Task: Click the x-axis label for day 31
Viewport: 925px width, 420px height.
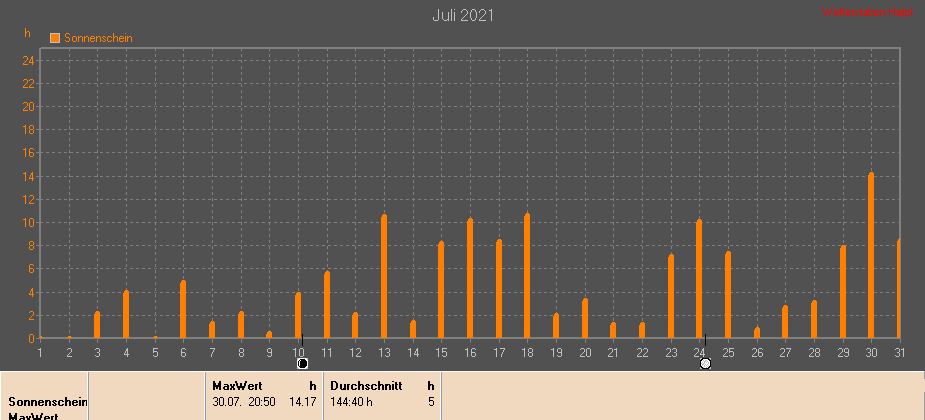Action: [900, 353]
